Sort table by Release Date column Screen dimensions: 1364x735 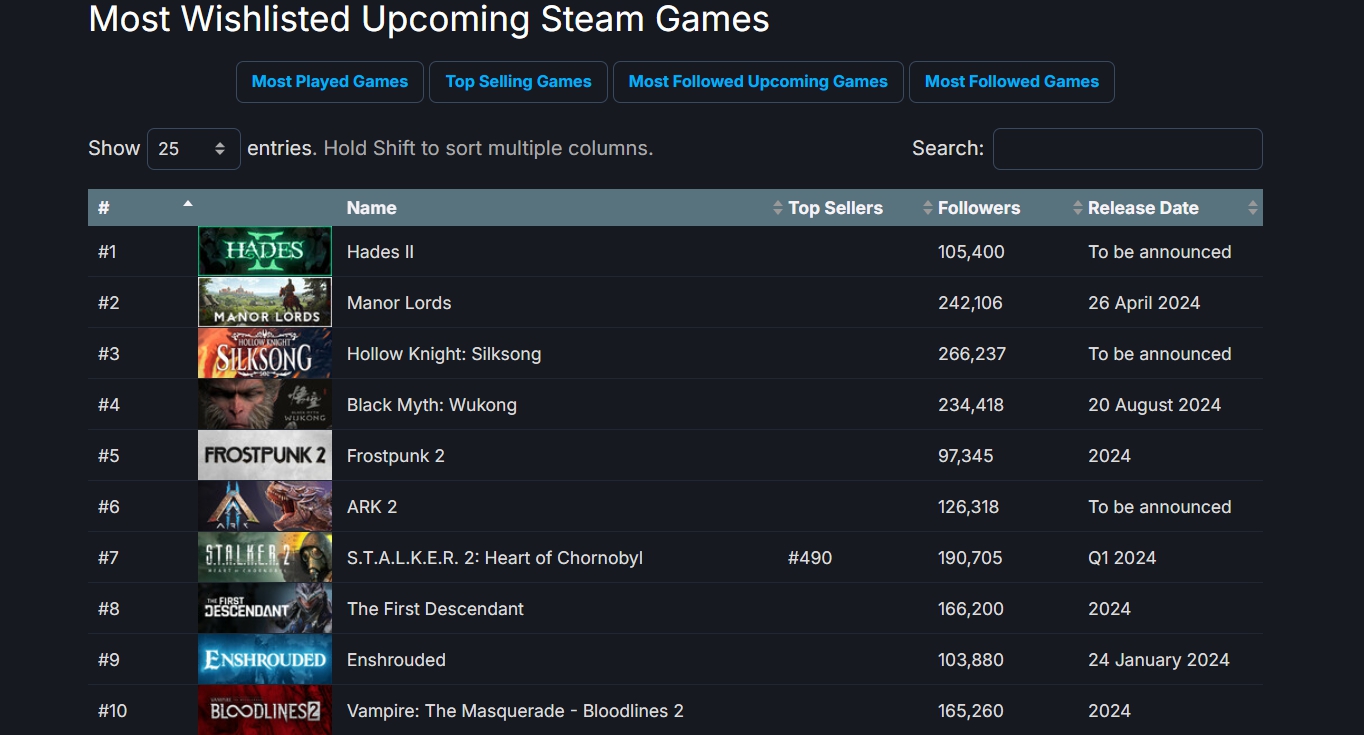coord(1171,208)
